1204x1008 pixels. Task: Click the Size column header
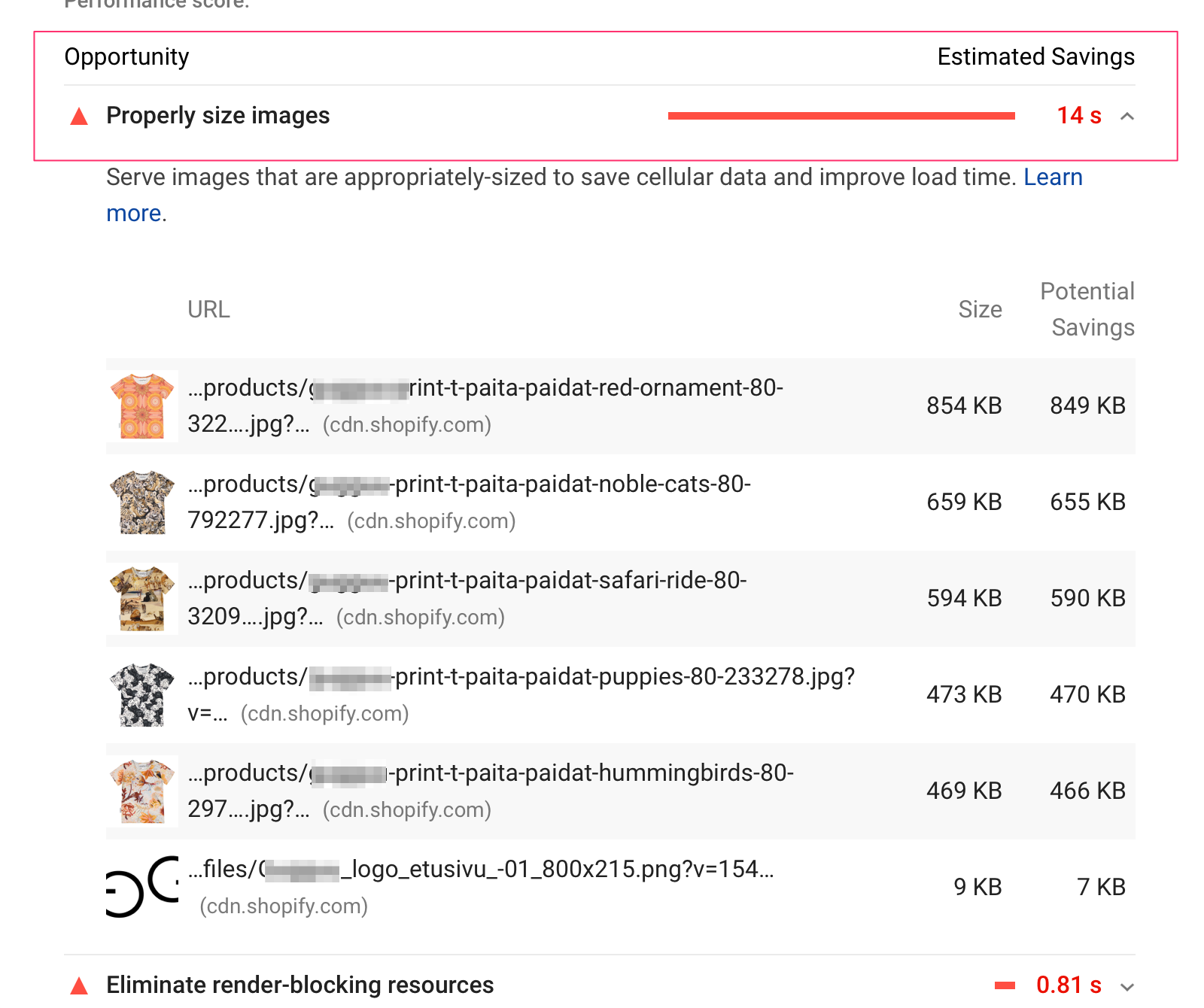(x=979, y=309)
